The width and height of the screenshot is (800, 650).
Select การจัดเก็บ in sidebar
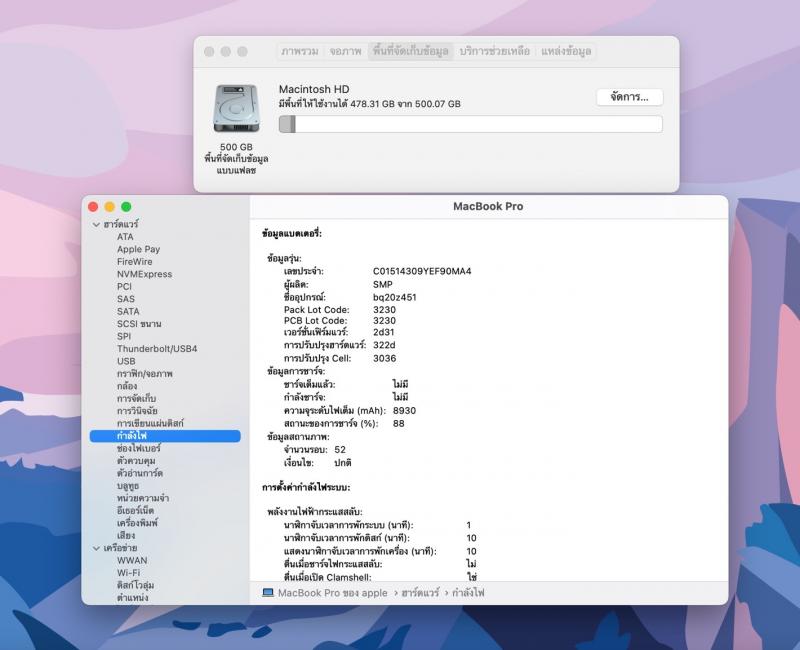136,398
